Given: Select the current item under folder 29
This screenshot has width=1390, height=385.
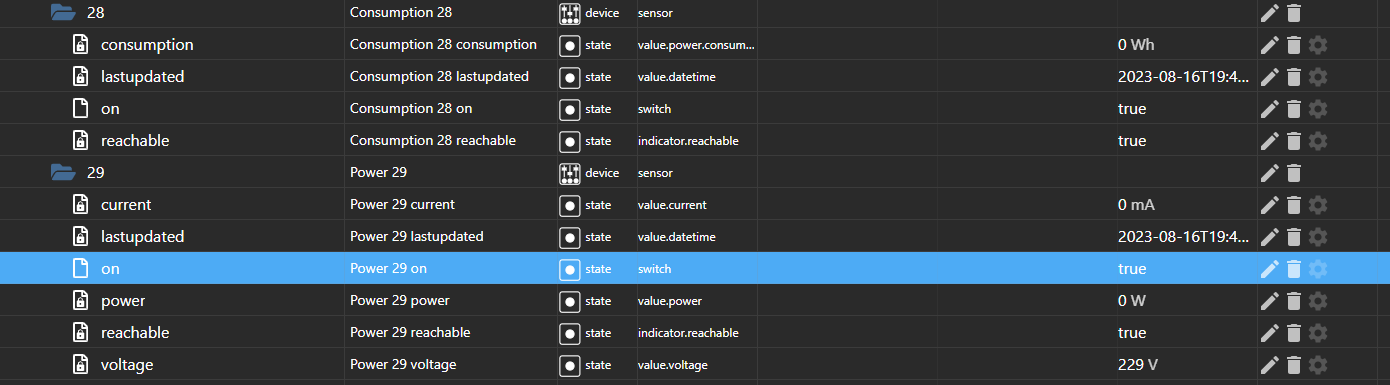Looking at the screenshot, I should click(126, 205).
